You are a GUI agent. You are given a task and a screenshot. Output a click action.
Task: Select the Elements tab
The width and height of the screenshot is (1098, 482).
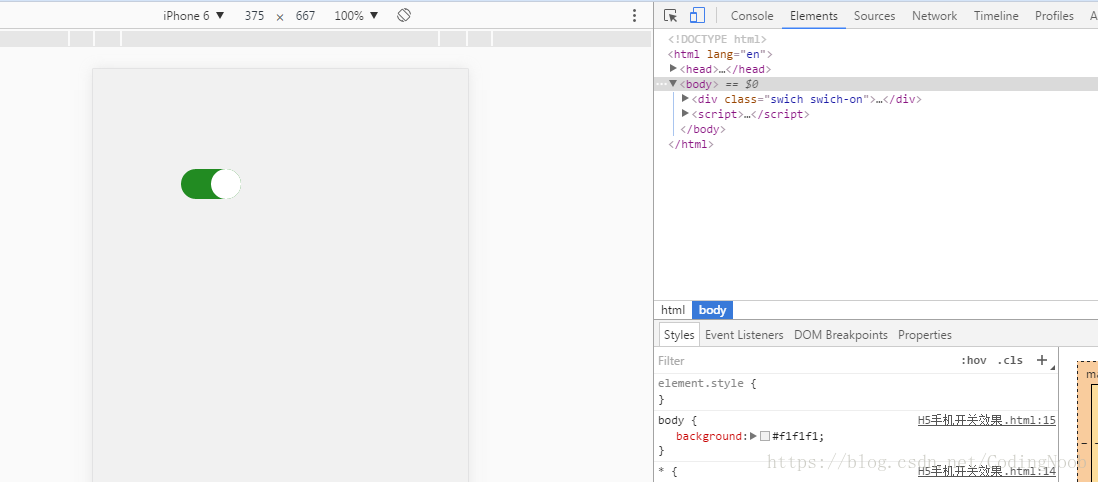click(x=814, y=15)
